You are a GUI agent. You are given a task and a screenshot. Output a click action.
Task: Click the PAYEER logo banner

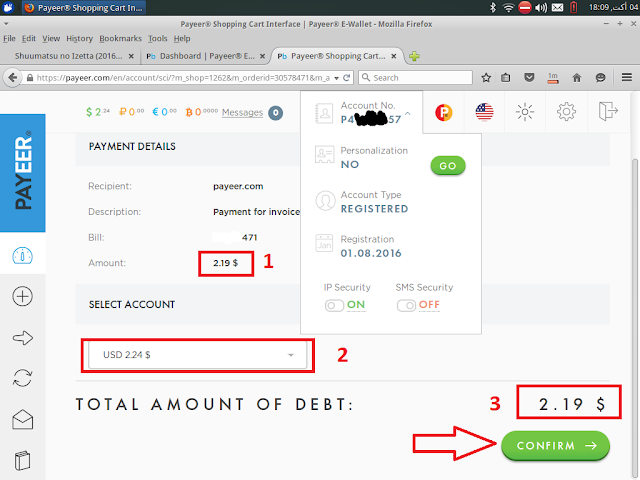(x=23, y=173)
